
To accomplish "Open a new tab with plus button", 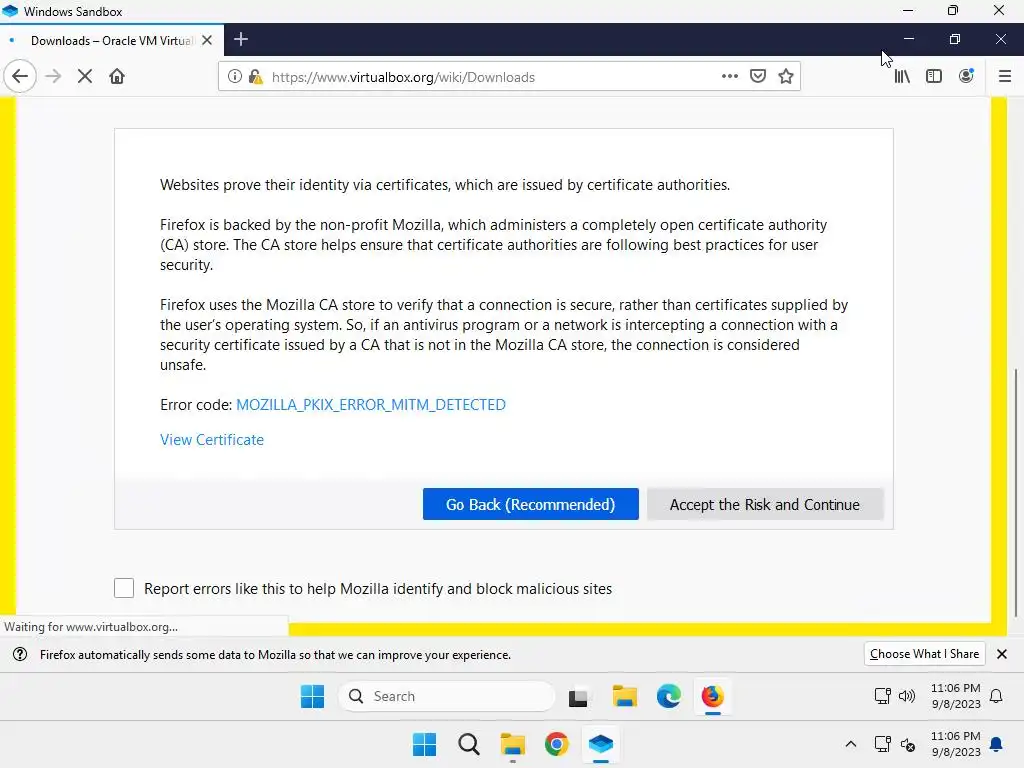I will [x=240, y=39].
